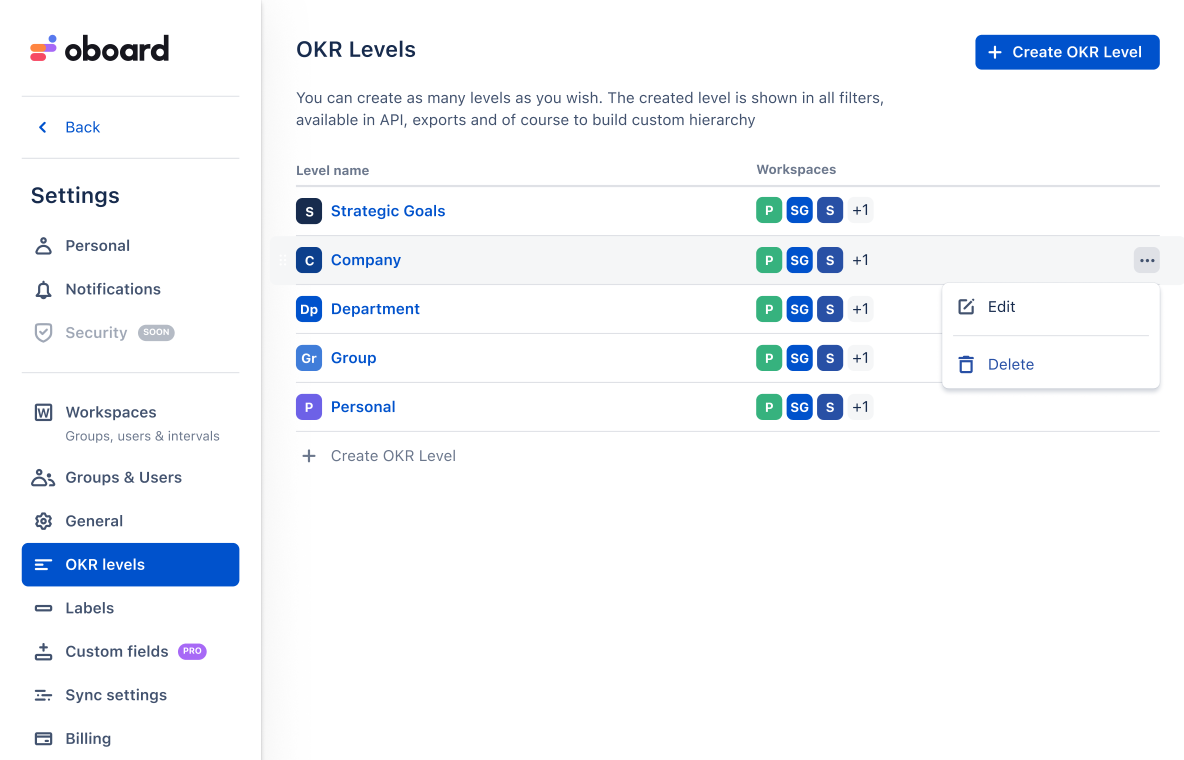Click SG workspace badge on Company row
Viewport: 1184px width, 760px height.
[x=800, y=261]
